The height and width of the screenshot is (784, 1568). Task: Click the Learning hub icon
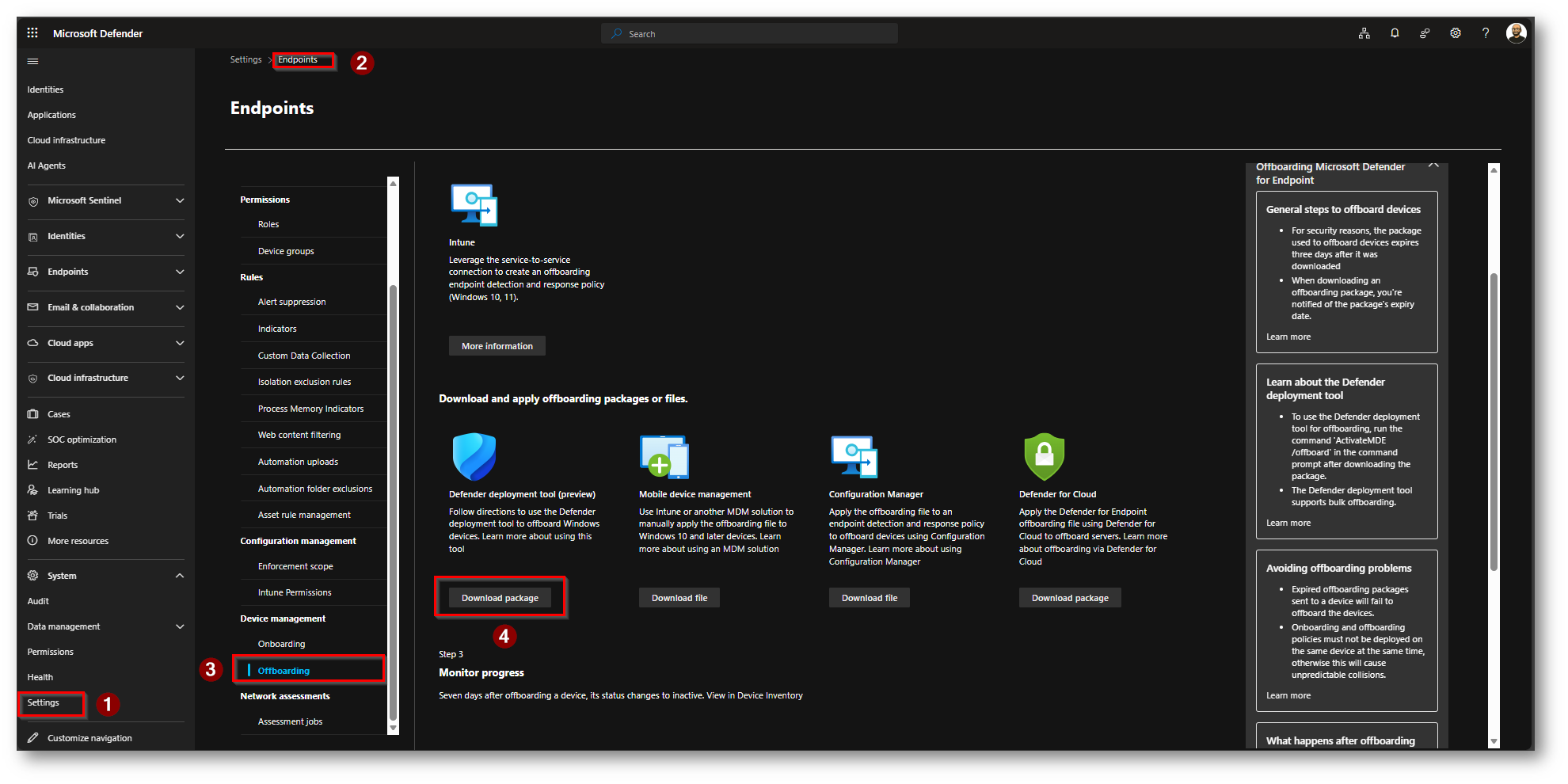33,490
